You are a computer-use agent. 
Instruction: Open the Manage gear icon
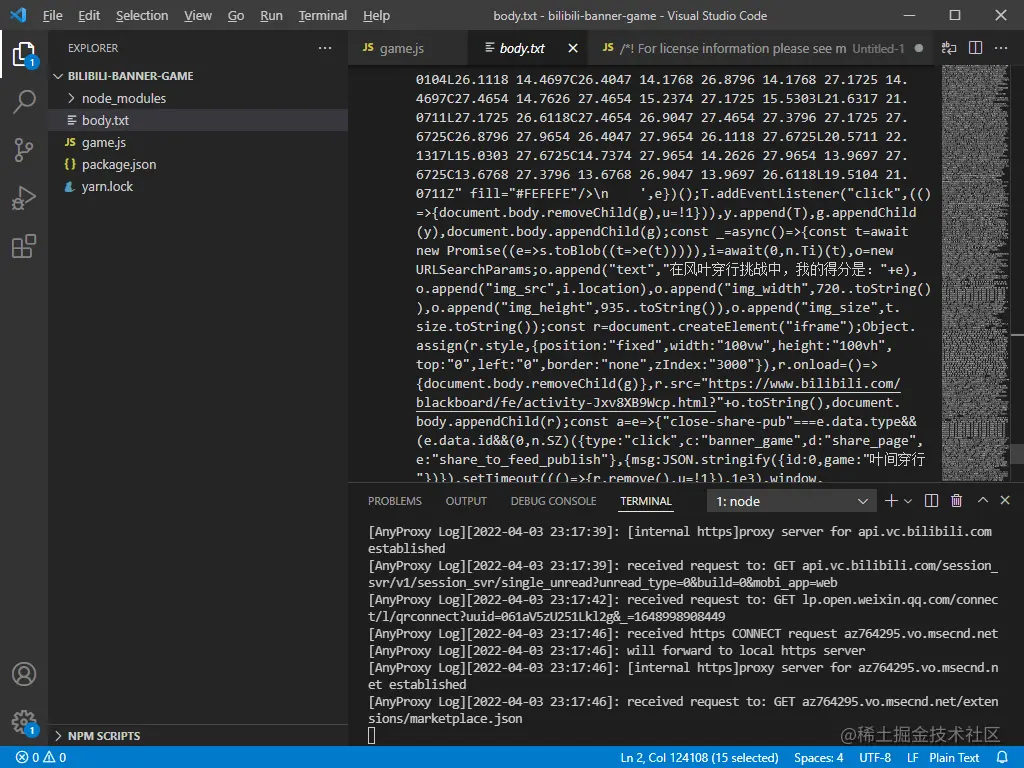tap(24, 722)
